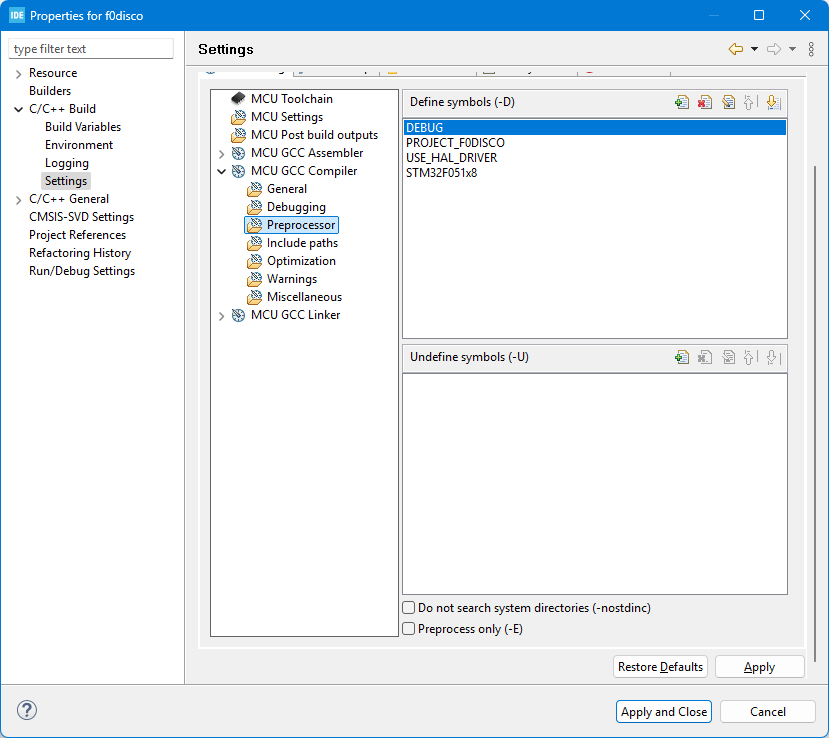Select General under MCU GCC Compiler
The image size is (829, 738).
(287, 189)
